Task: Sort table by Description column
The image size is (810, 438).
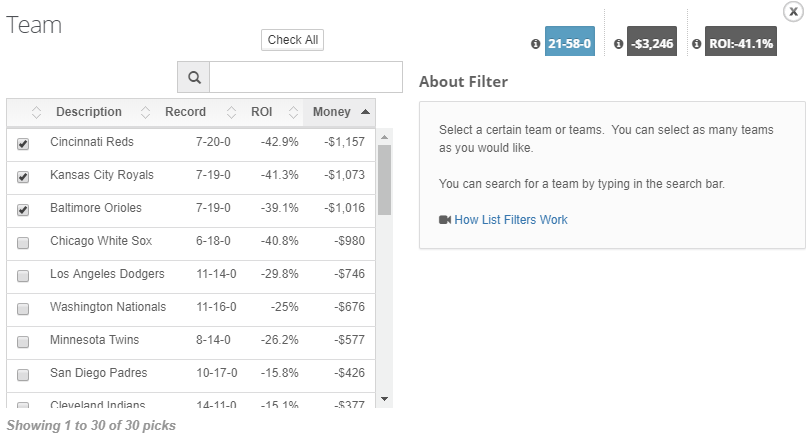Action: tap(89, 112)
